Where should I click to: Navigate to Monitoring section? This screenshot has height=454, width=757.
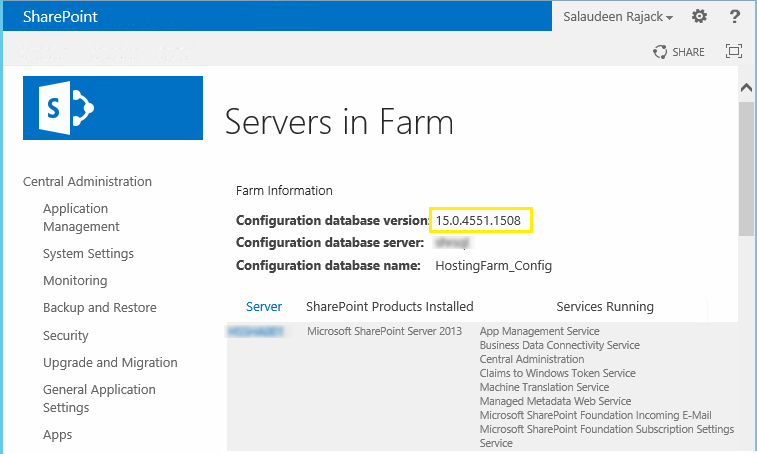pyautogui.click(x=75, y=281)
